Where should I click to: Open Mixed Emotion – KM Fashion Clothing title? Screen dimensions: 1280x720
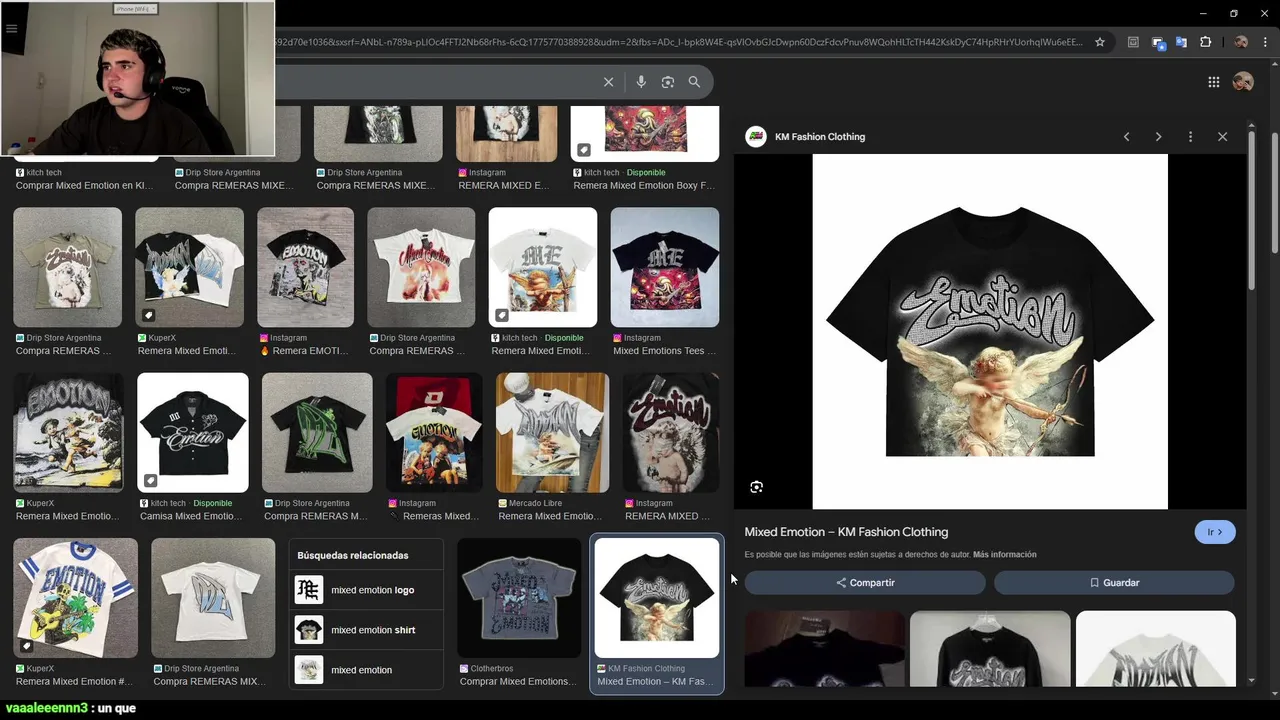click(x=846, y=532)
